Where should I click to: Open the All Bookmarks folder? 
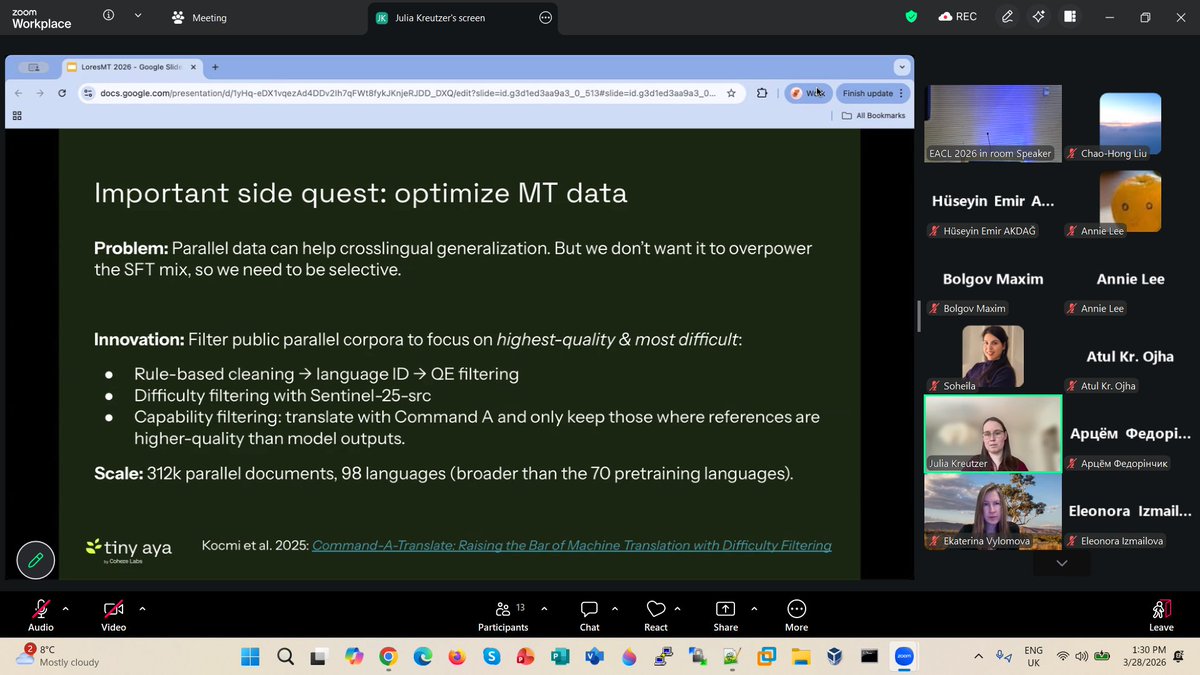(x=874, y=116)
